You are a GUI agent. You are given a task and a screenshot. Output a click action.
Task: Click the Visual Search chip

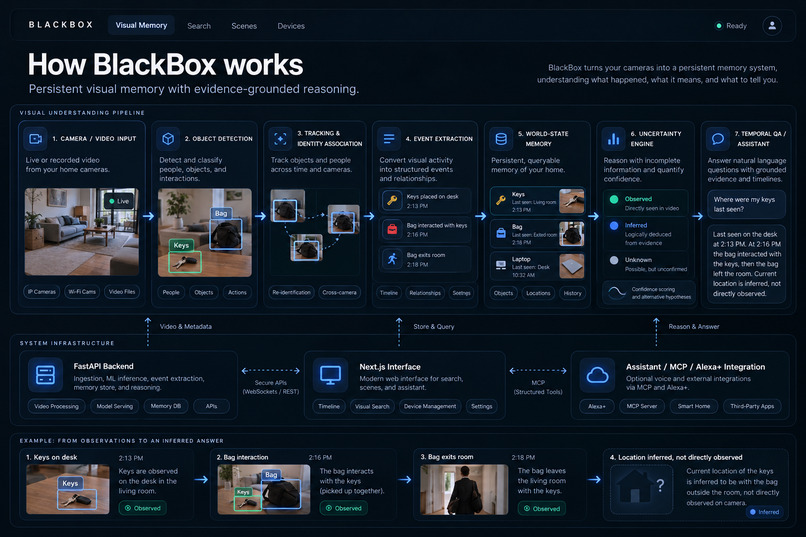click(372, 406)
